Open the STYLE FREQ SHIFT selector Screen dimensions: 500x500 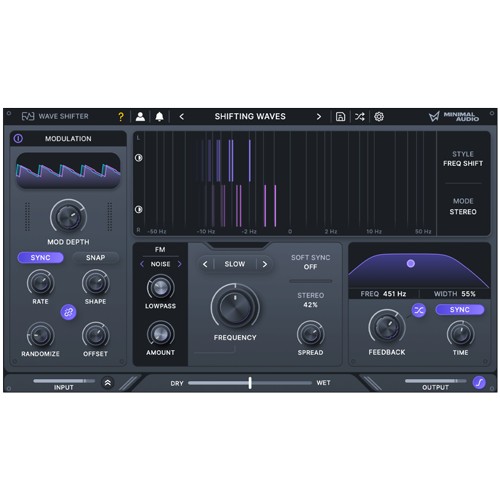click(x=463, y=159)
